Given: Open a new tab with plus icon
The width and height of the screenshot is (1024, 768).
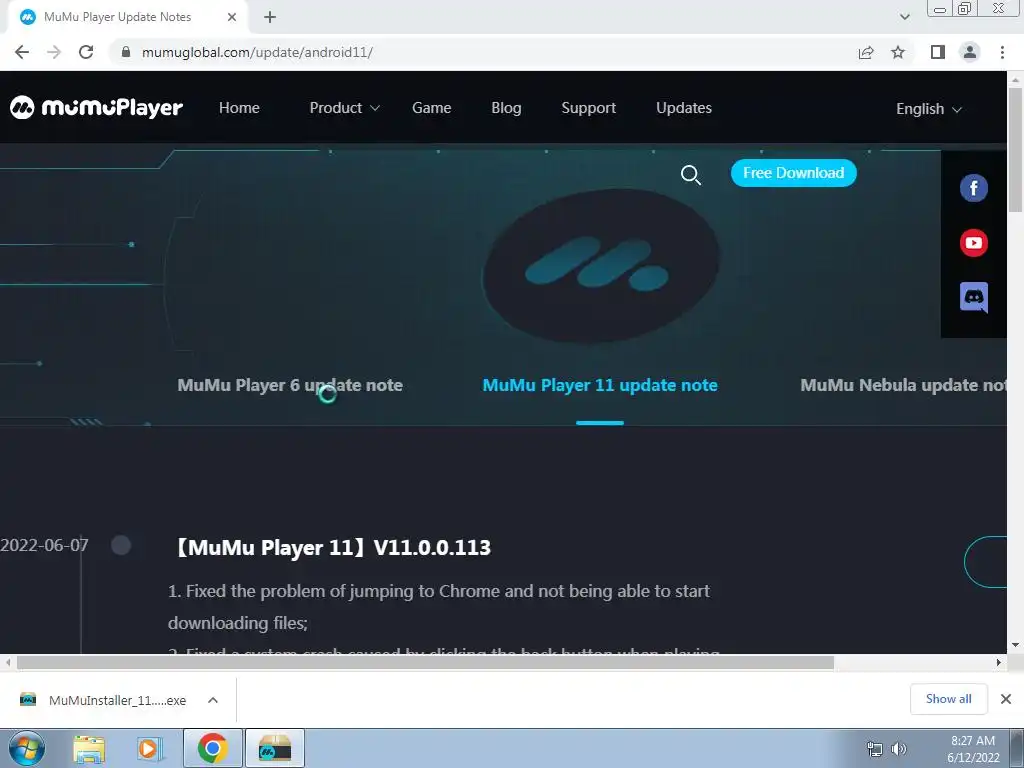Looking at the screenshot, I should point(270,17).
